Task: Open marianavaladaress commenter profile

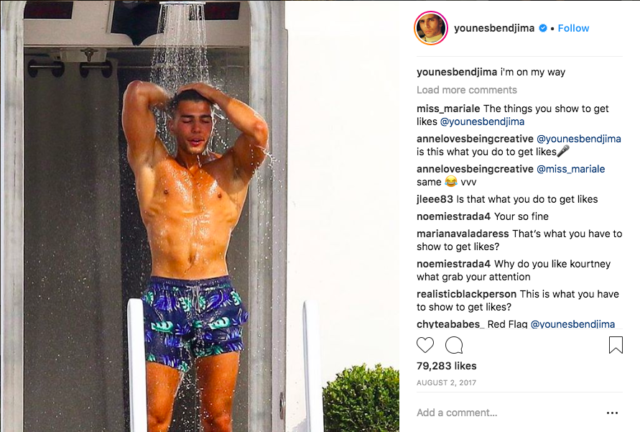Action: pyautogui.click(x=462, y=234)
